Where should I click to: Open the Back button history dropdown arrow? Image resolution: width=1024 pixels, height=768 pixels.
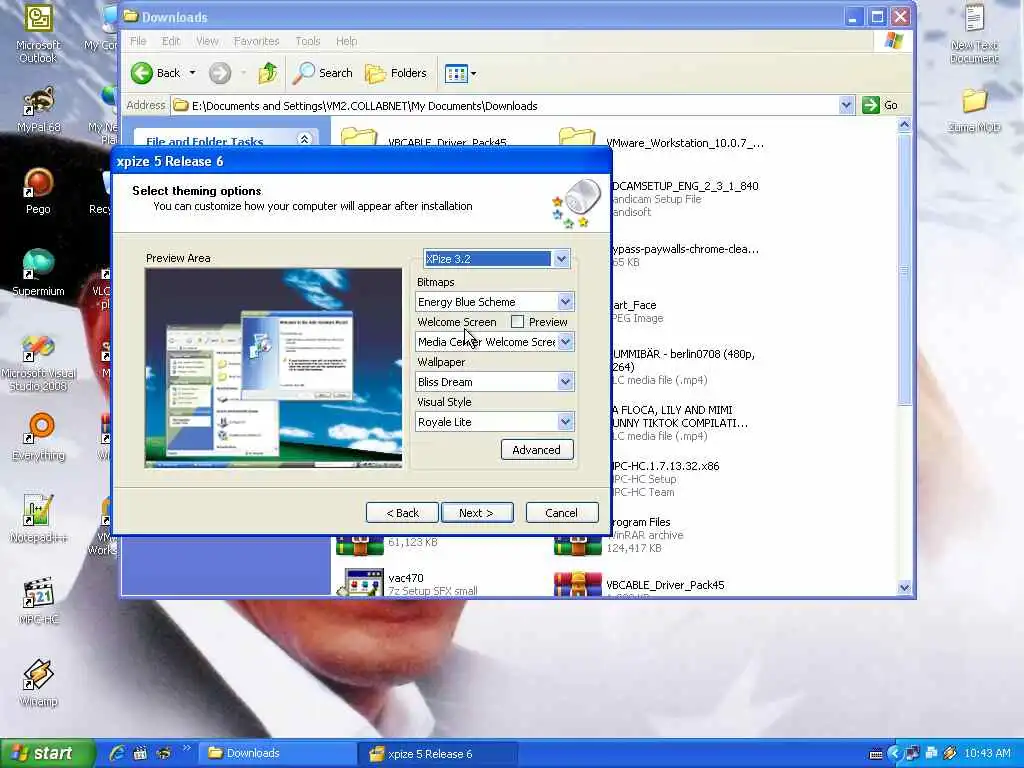(192, 73)
